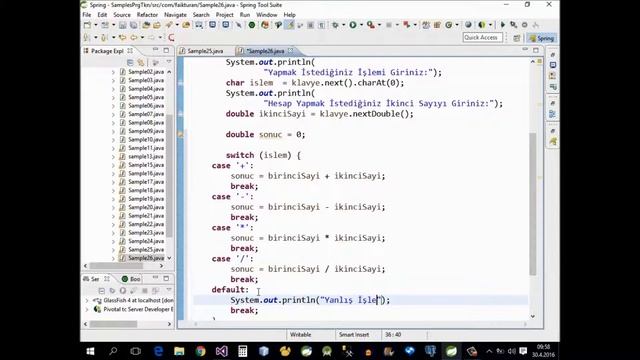This screenshot has height=360, width=640.
Task: Open File Explorer from the taskbar
Action: pyautogui.click(x=179, y=351)
